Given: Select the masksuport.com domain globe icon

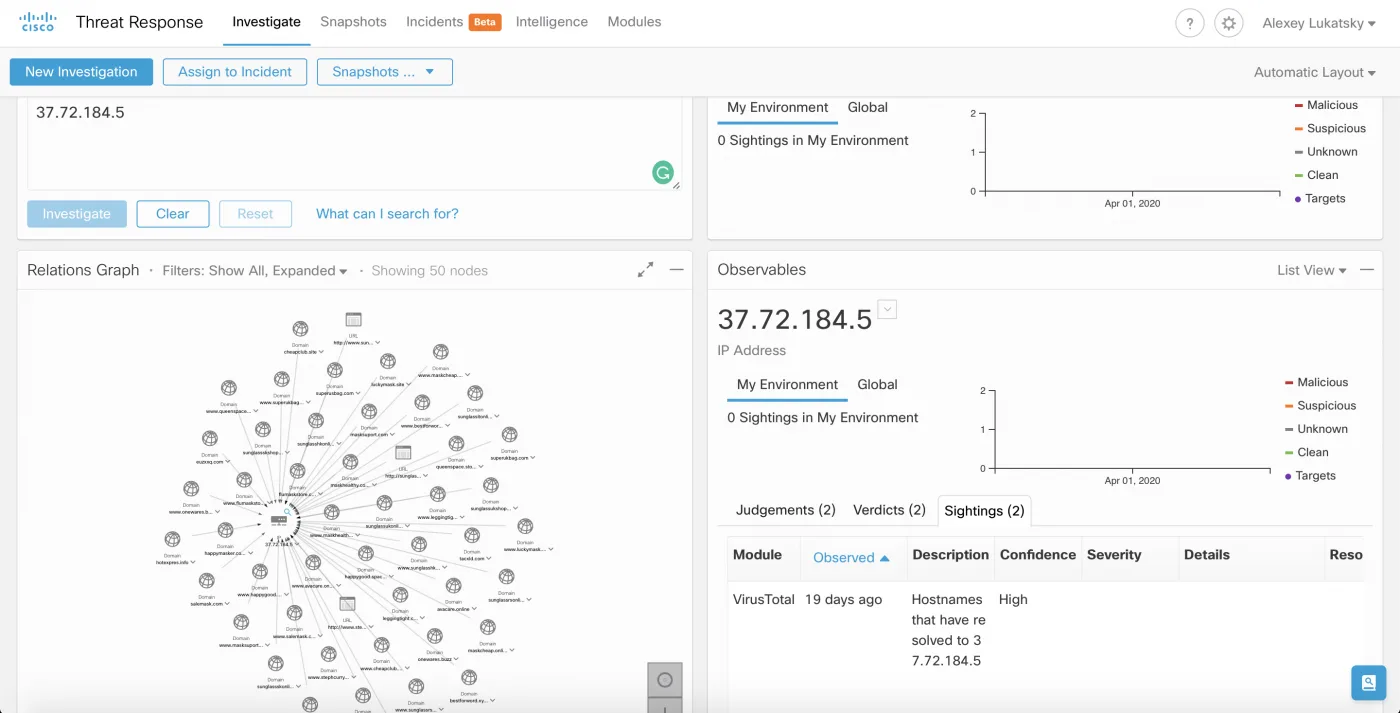Looking at the screenshot, I should pos(368,410).
